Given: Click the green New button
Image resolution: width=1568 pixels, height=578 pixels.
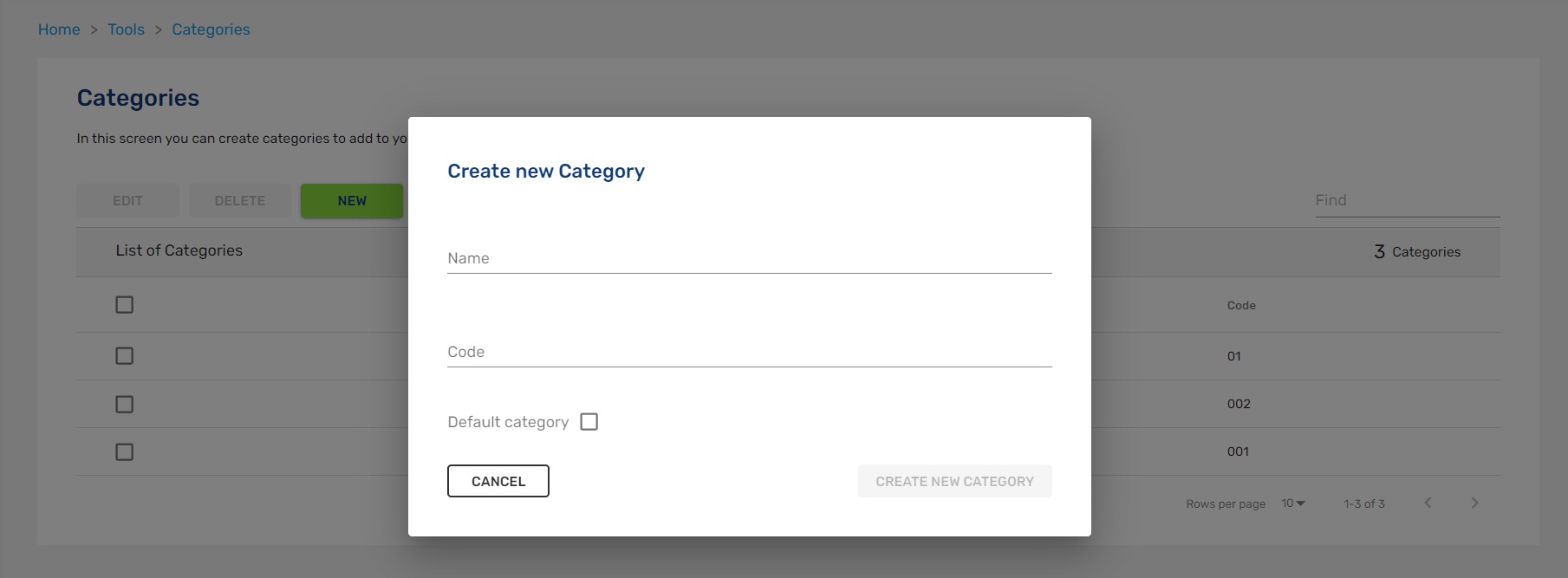Looking at the screenshot, I should [352, 201].
